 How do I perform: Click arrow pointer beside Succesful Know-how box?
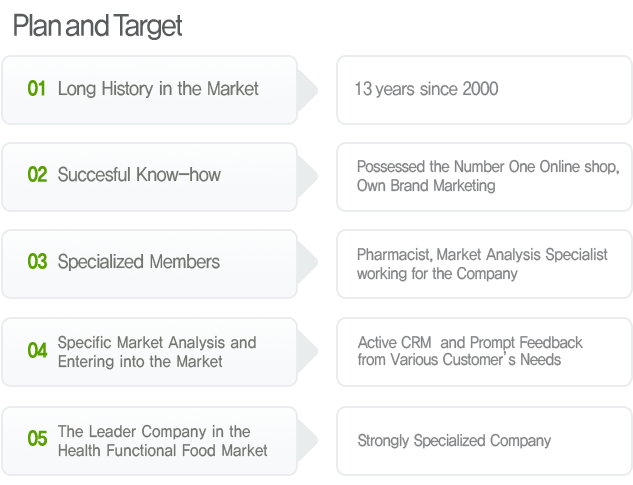tap(307, 177)
